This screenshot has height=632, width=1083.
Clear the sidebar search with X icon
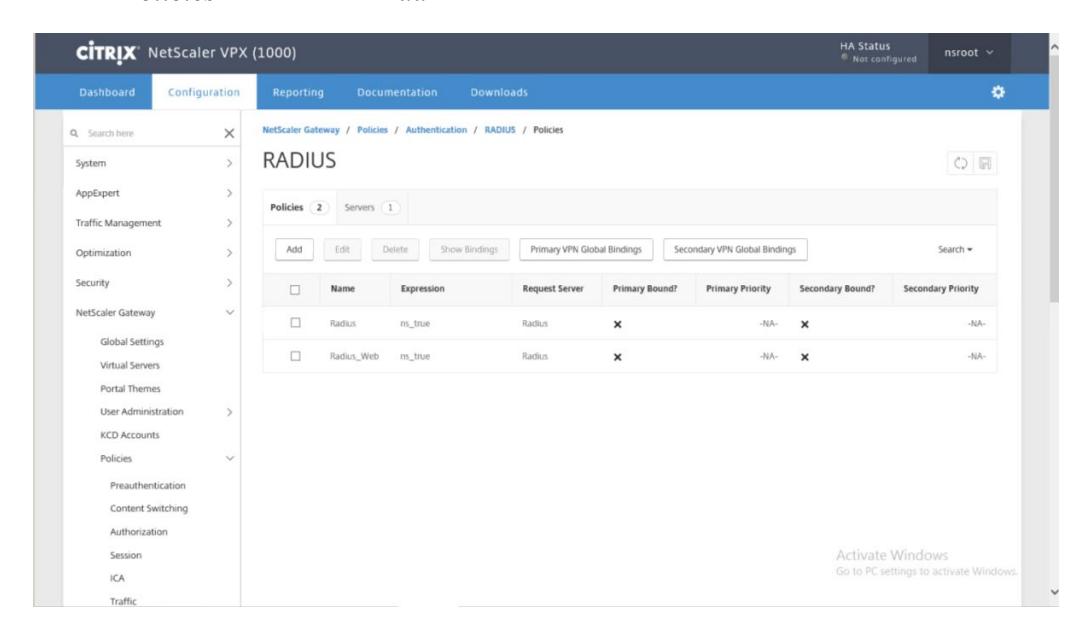pyautogui.click(x=229, y=133)
